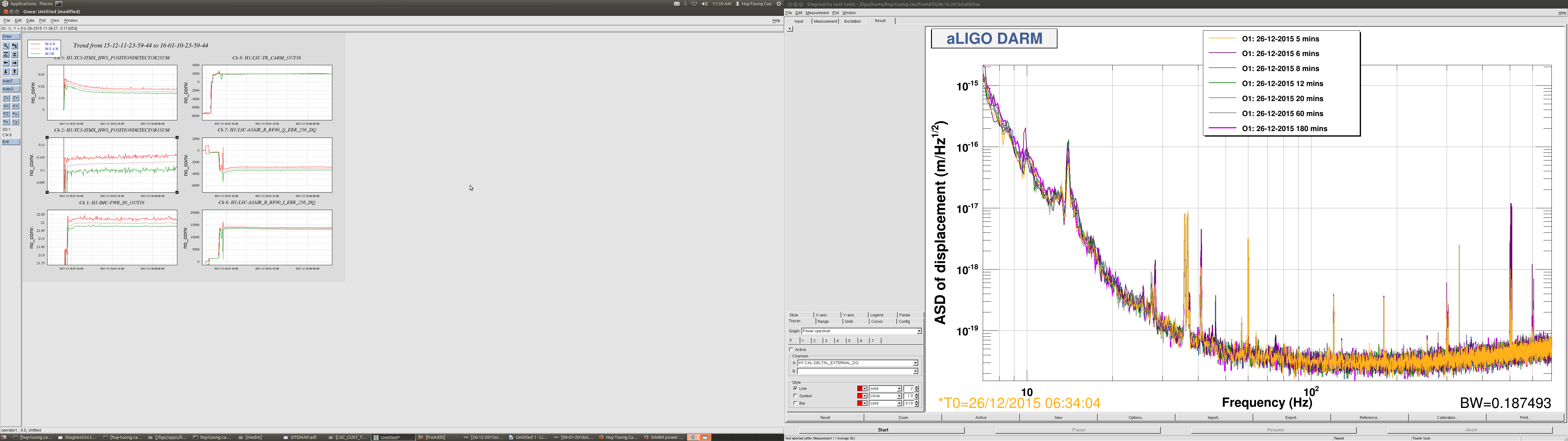The image size is (1568, 441).
Task: Click the Pu toolbar button
Action: click(15, 114)
